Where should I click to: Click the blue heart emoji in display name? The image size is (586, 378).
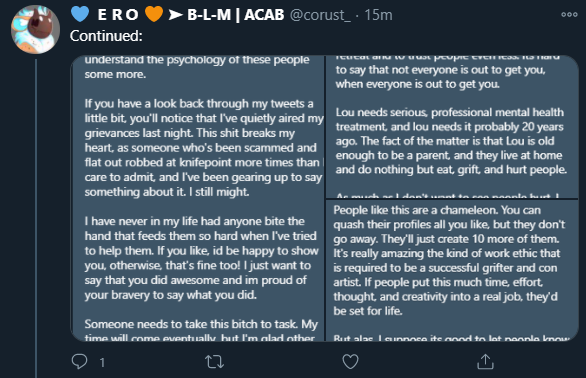coord(80,14)
